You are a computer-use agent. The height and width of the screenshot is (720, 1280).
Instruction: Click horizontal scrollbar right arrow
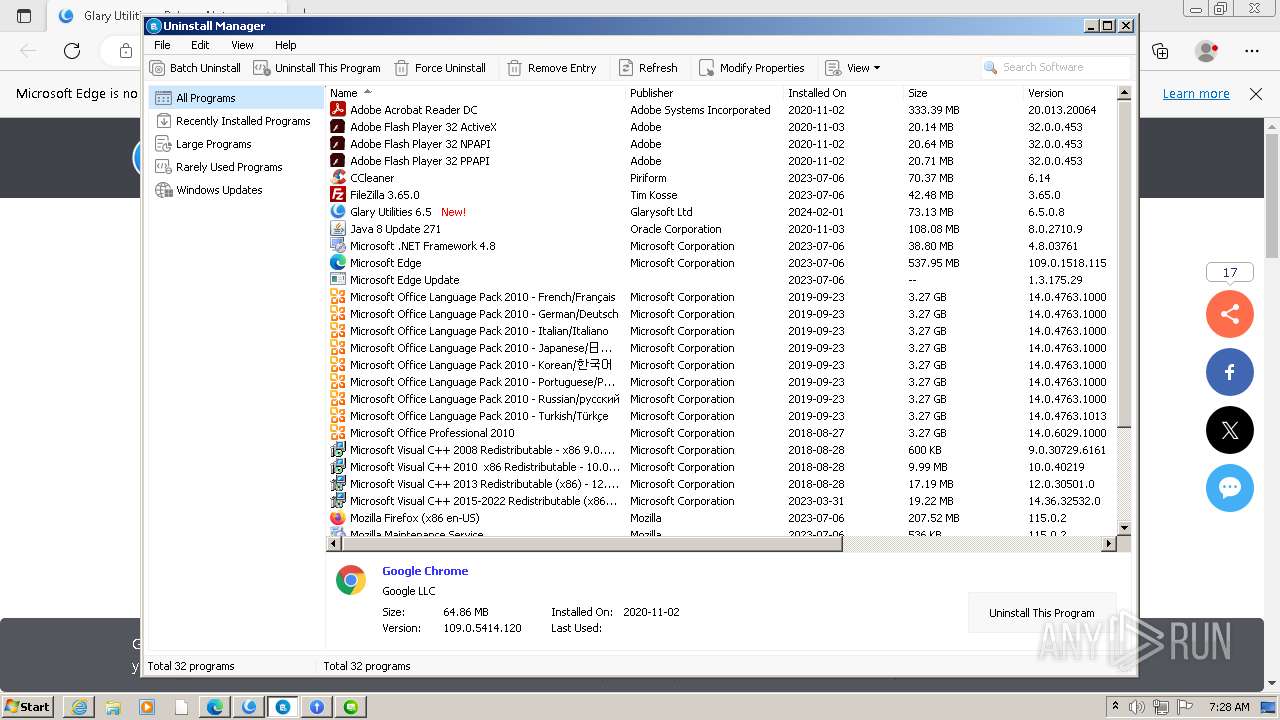tap(1108, 544)
